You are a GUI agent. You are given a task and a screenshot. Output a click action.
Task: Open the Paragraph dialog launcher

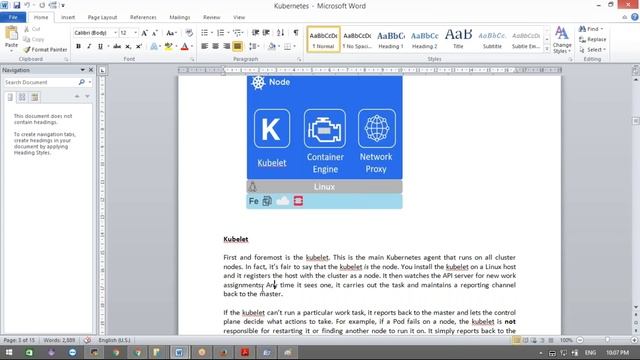[x=299, y=60]
